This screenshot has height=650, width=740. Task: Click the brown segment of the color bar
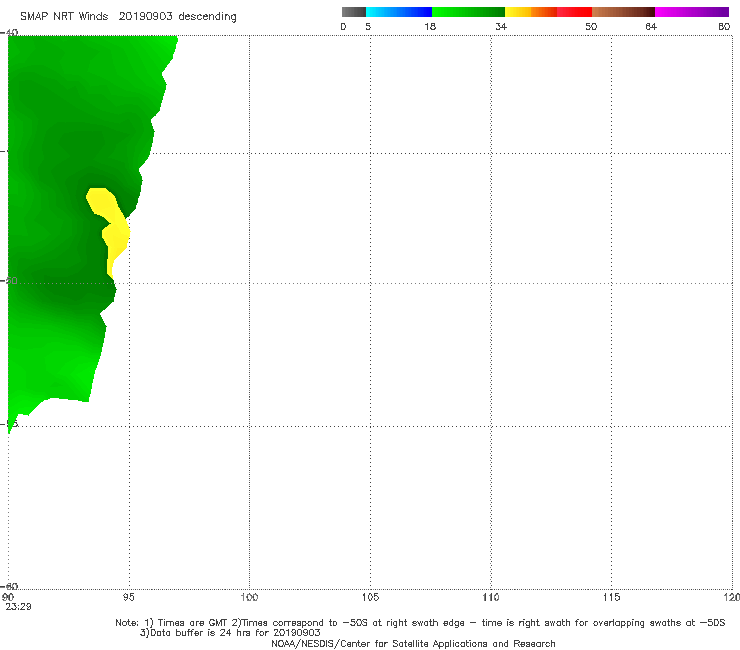(x=623, y=12)
